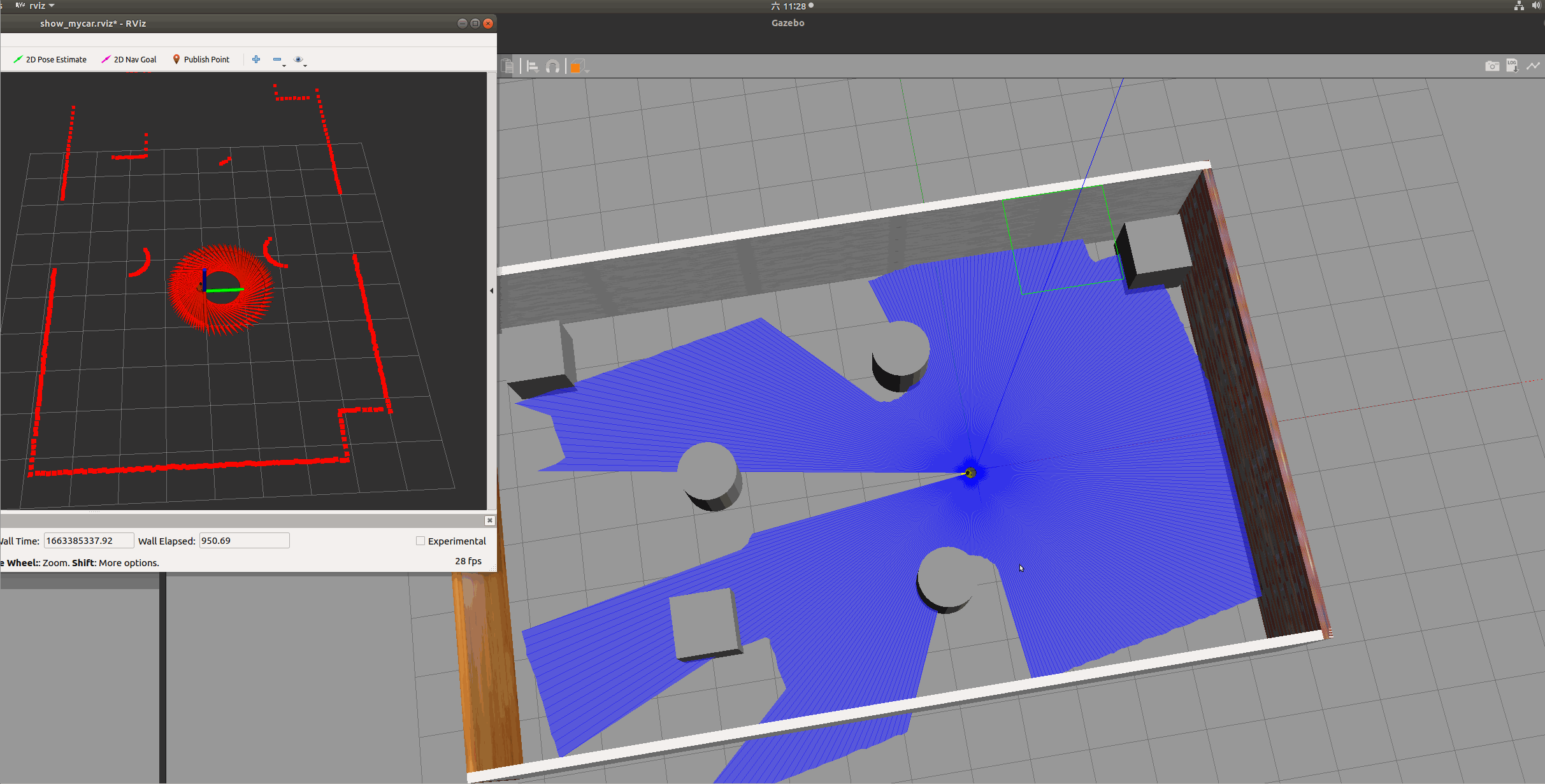Click the 28 fps readout
The height and width of the screenshot is (784, 1545).
click(468, 561)
